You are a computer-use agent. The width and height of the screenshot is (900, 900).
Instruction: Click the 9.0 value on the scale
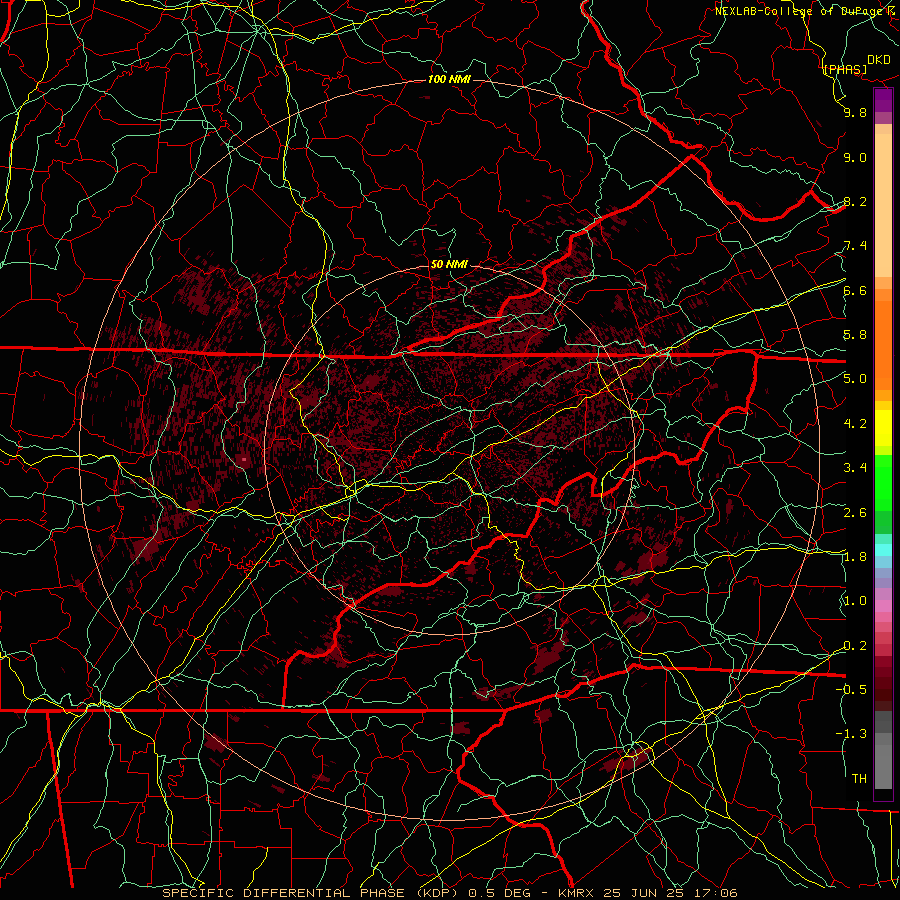coord(855,157)
